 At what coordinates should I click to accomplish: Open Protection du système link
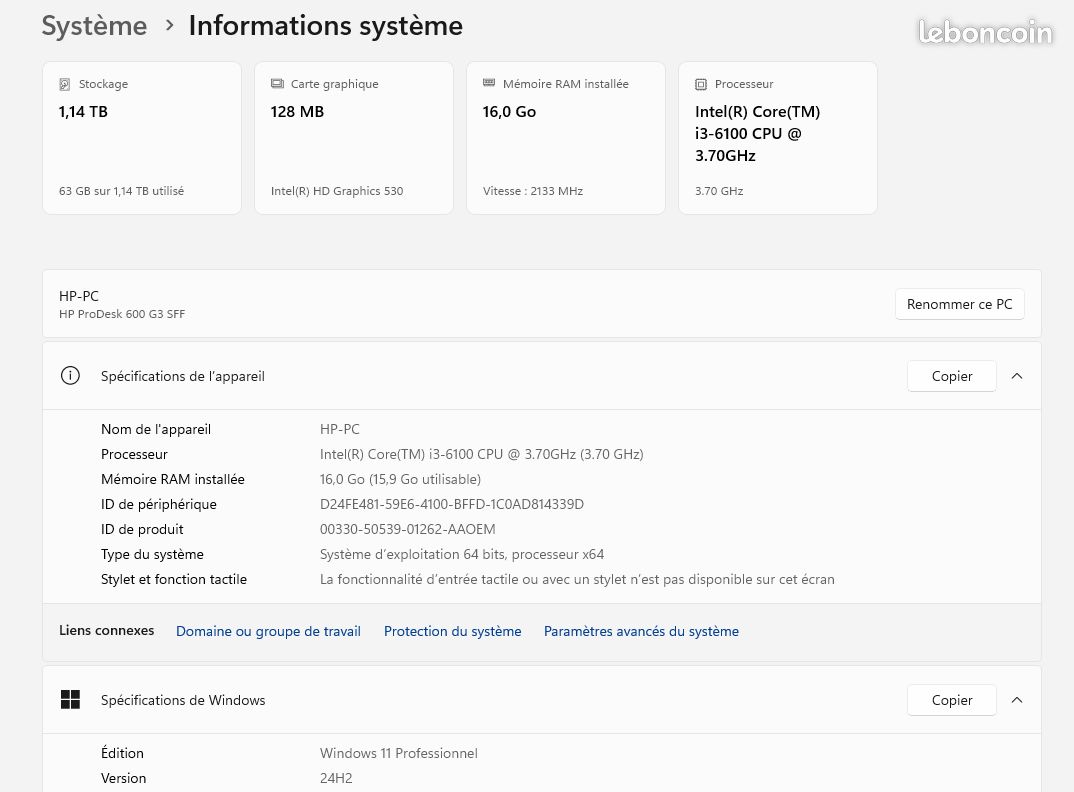pos(452,631)
